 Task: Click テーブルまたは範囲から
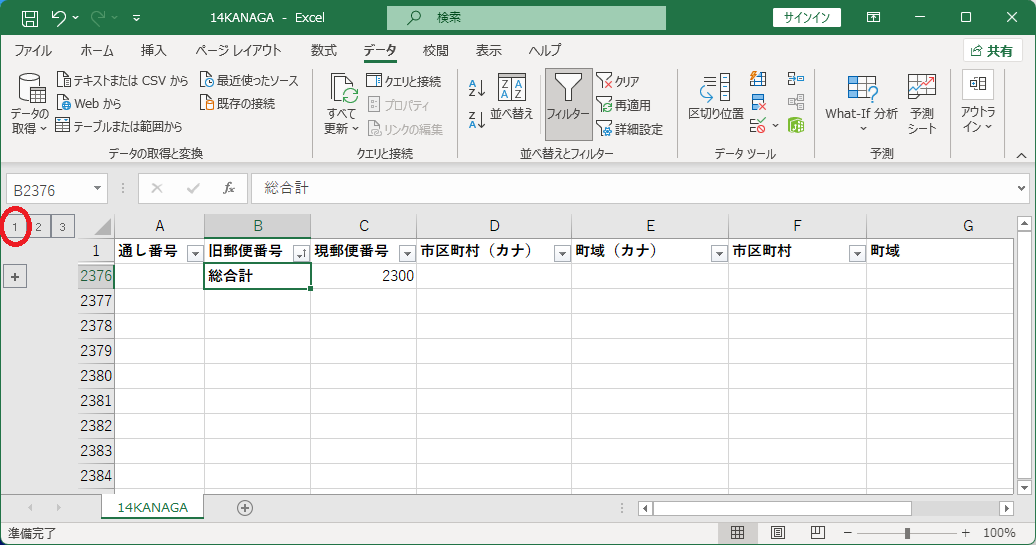pyautogui.click(x=119, y=126)
